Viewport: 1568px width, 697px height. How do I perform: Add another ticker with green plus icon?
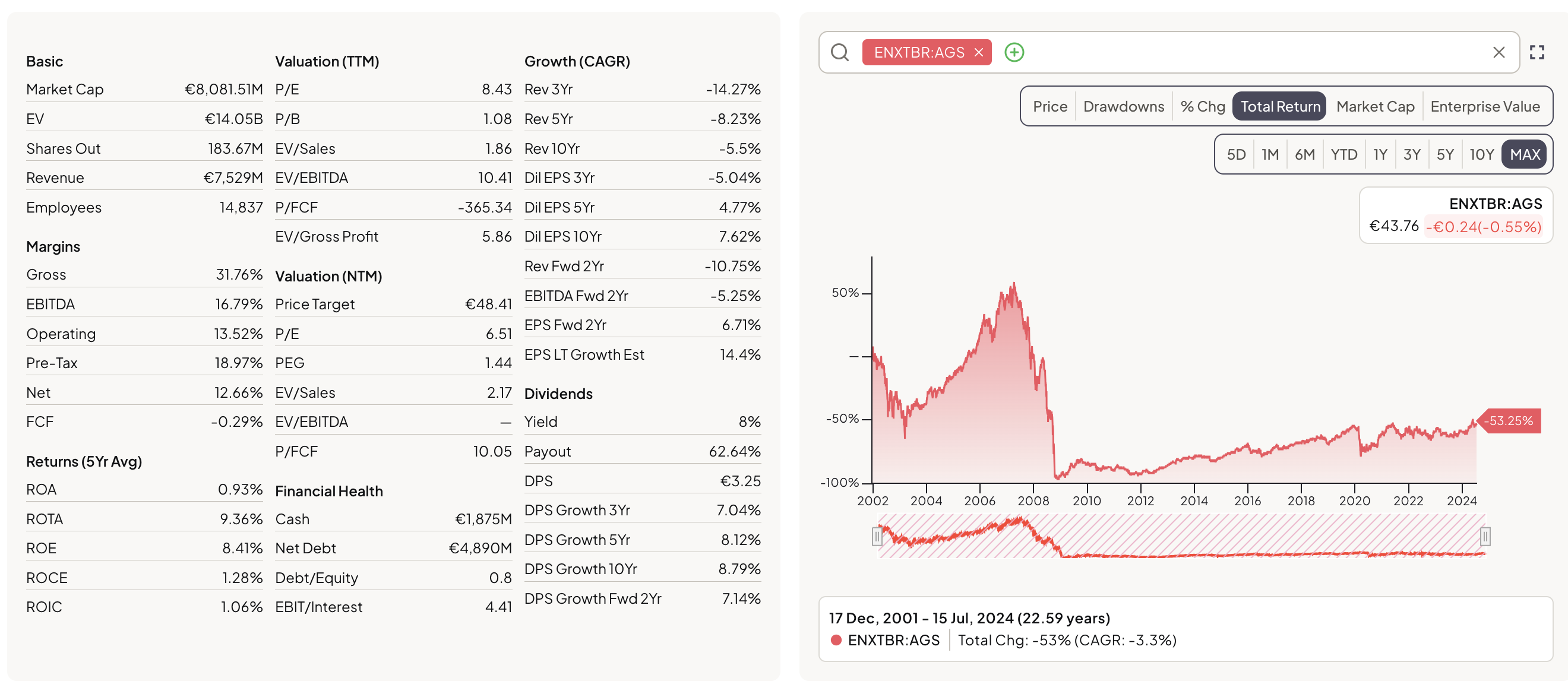(x=1014, y=52)
